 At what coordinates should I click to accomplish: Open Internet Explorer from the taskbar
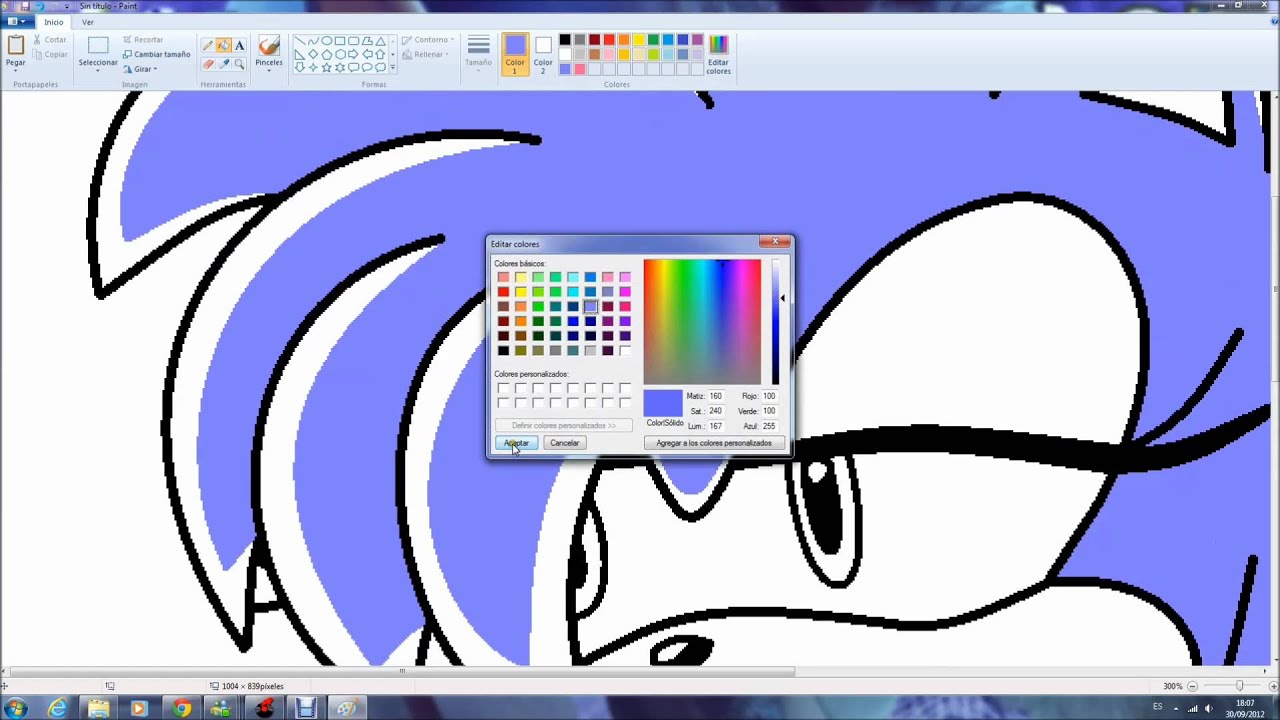pos(57,708)
